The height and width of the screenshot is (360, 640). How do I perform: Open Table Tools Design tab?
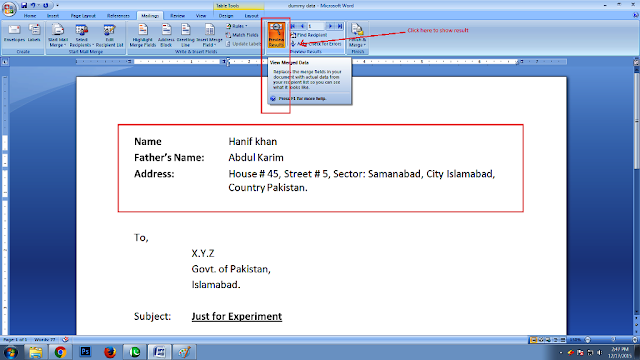point(226,16)
